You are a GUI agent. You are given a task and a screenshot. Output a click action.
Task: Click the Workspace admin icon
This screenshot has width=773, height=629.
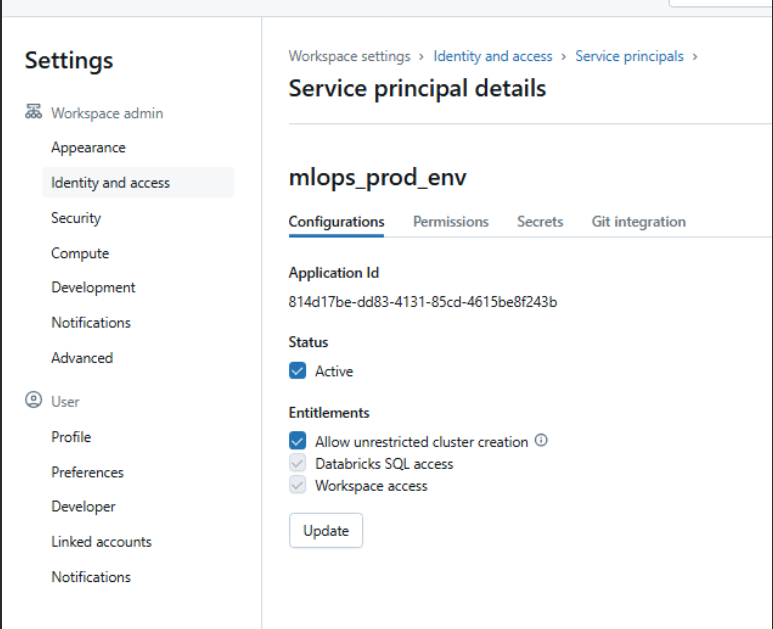[x=33, y=113]
